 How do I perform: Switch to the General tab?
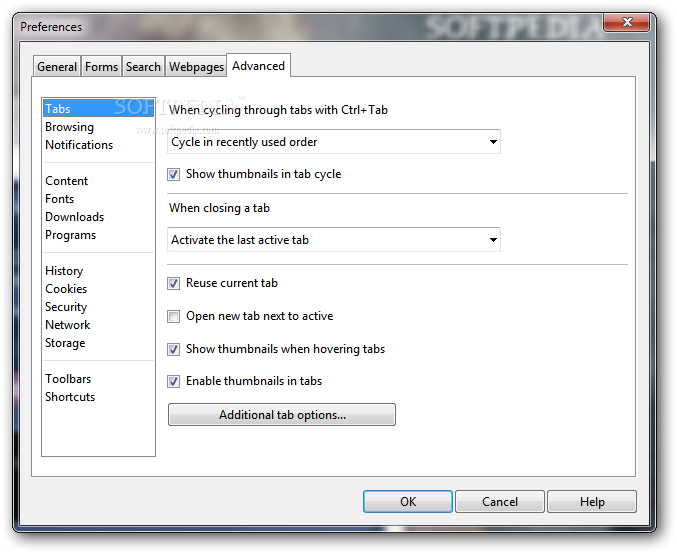pos(57,66)
